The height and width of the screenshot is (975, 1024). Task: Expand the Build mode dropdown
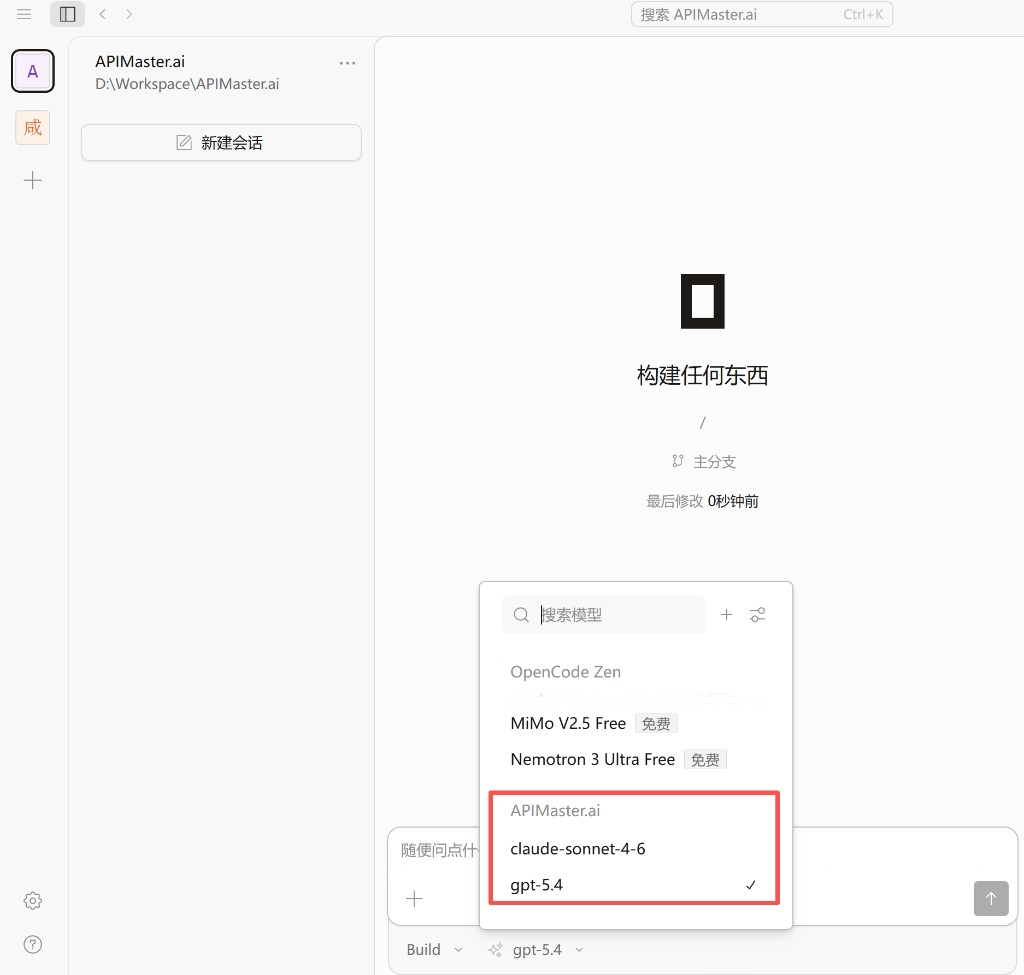pos(434,950)
